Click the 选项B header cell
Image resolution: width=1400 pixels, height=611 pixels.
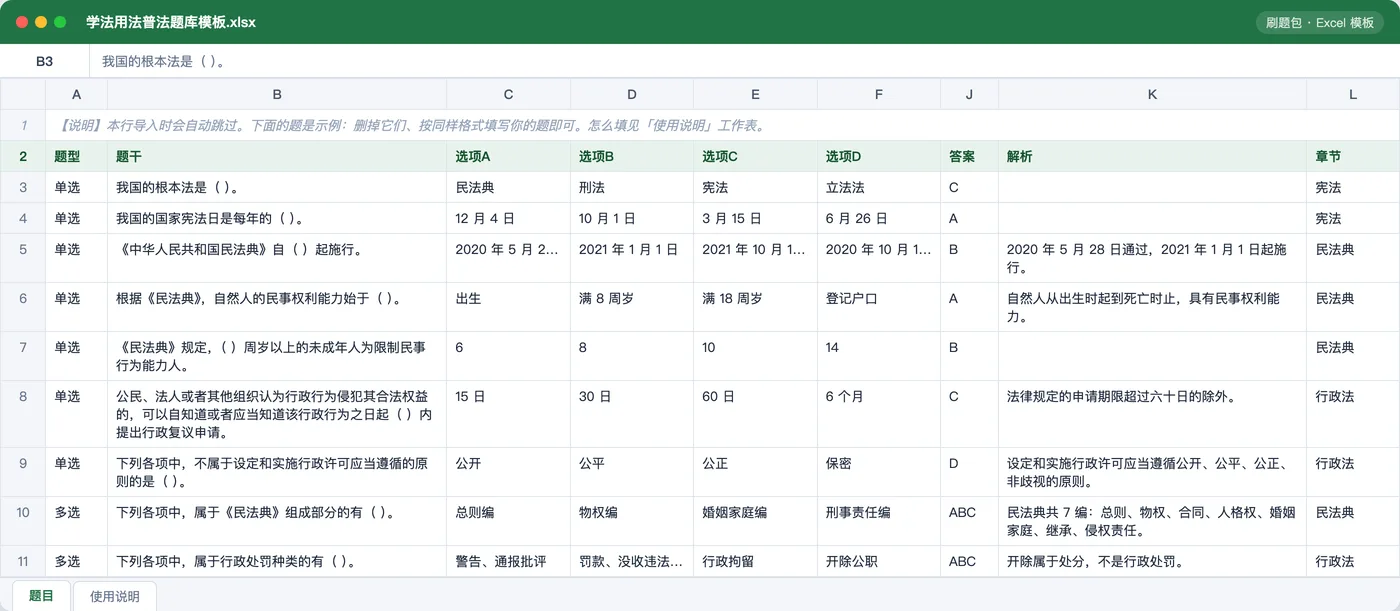pos(632,157)
